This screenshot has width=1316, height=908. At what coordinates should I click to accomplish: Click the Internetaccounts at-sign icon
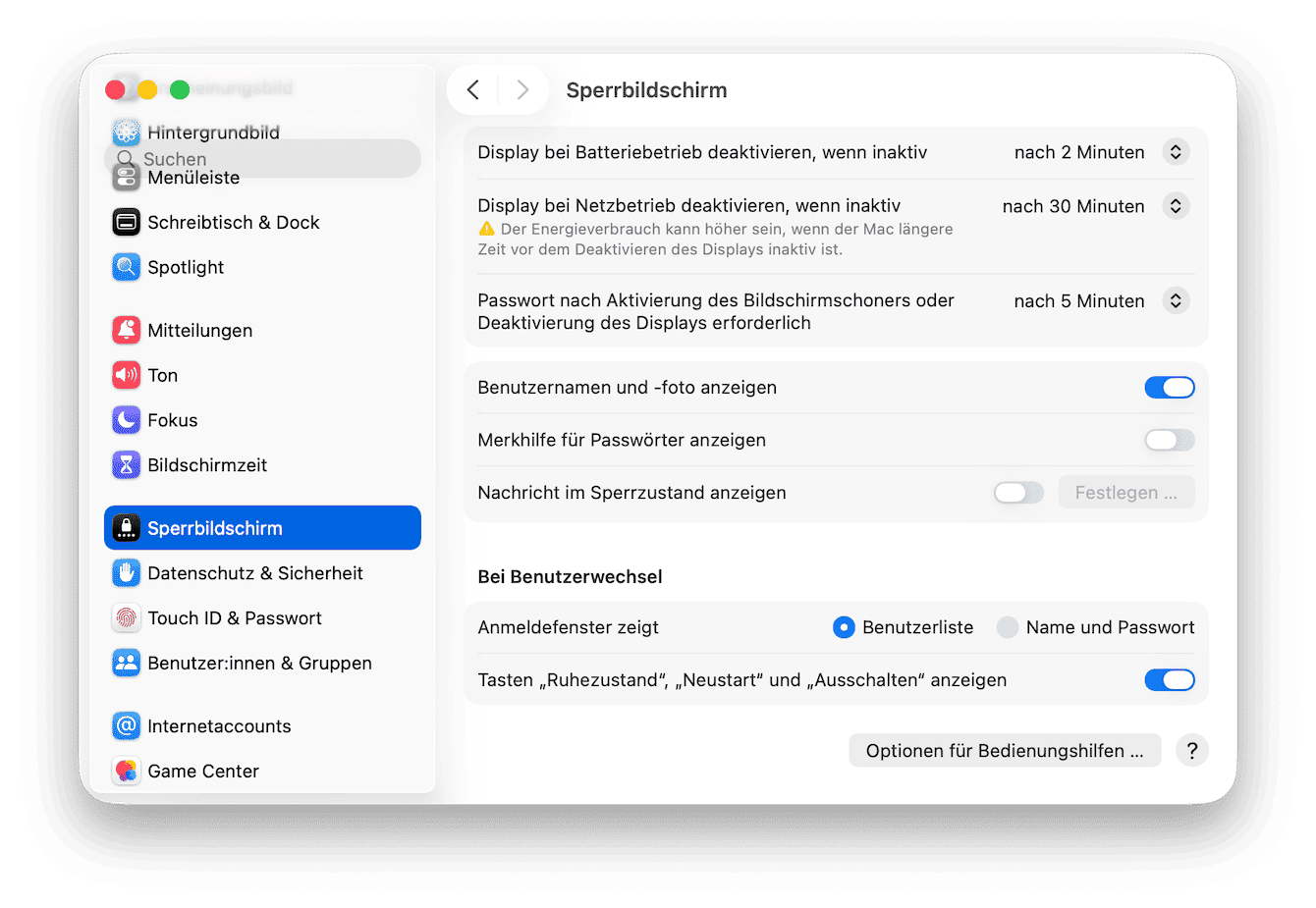(x=126, y=726)
